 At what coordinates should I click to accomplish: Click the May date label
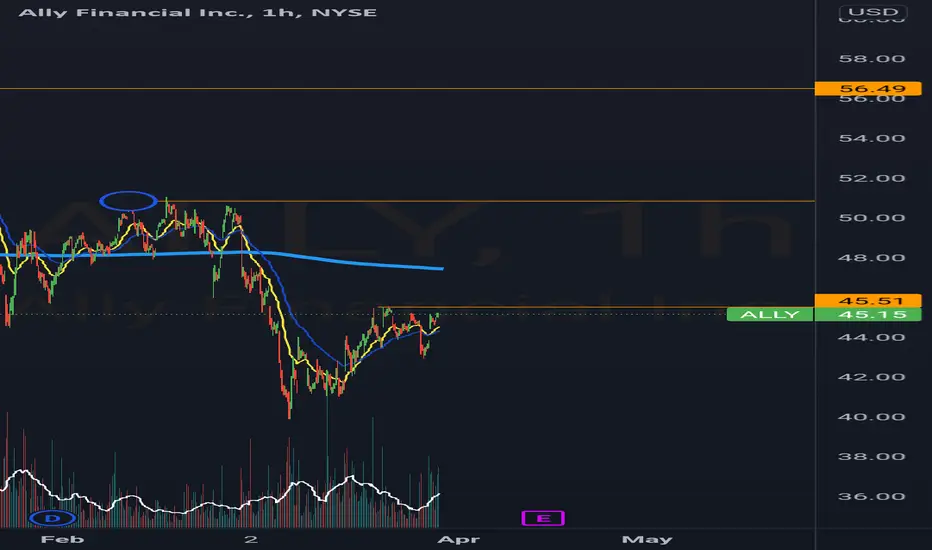pos(647,539)
